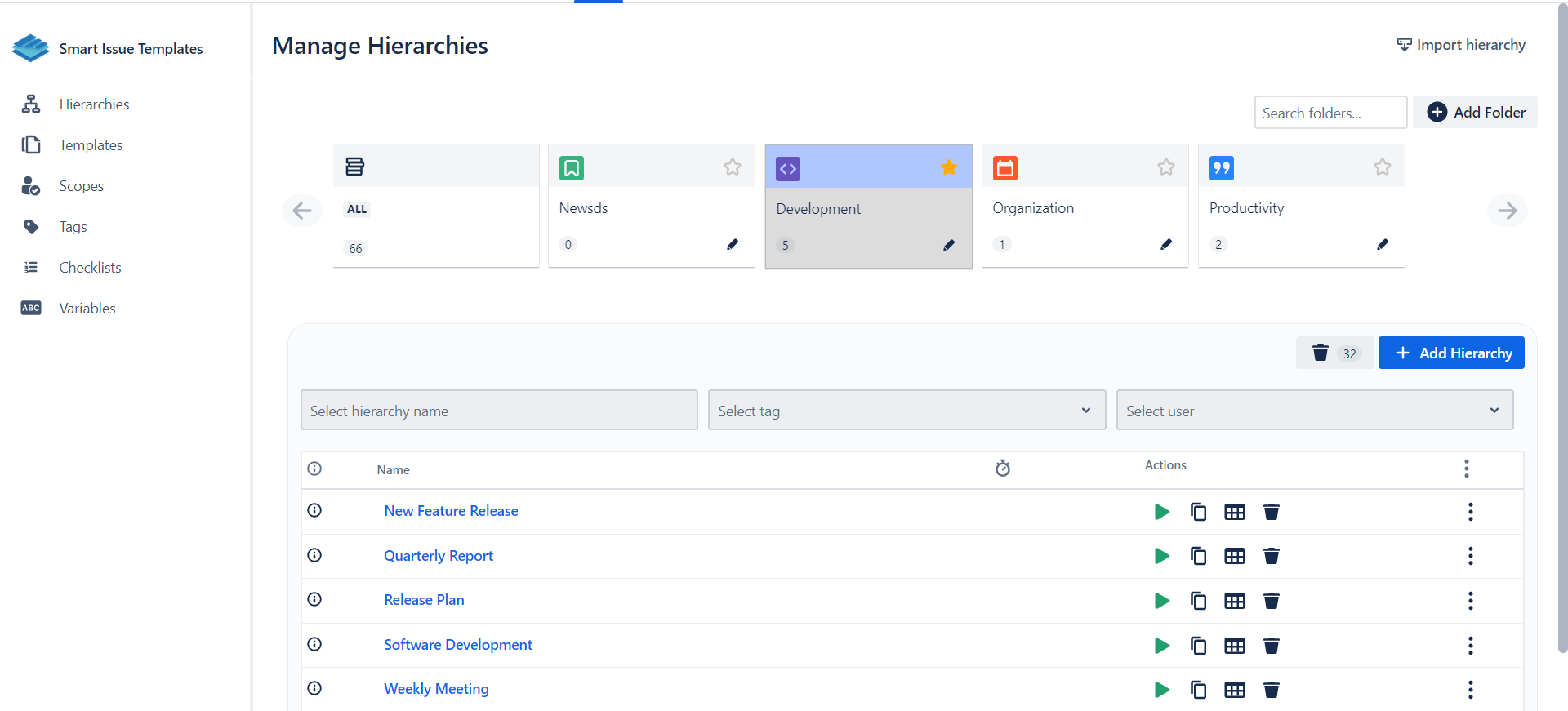Open the Software Development hierarchy link
This screenshot has height=711, width=1568.
pyautogui.click(x=457, y=645)
